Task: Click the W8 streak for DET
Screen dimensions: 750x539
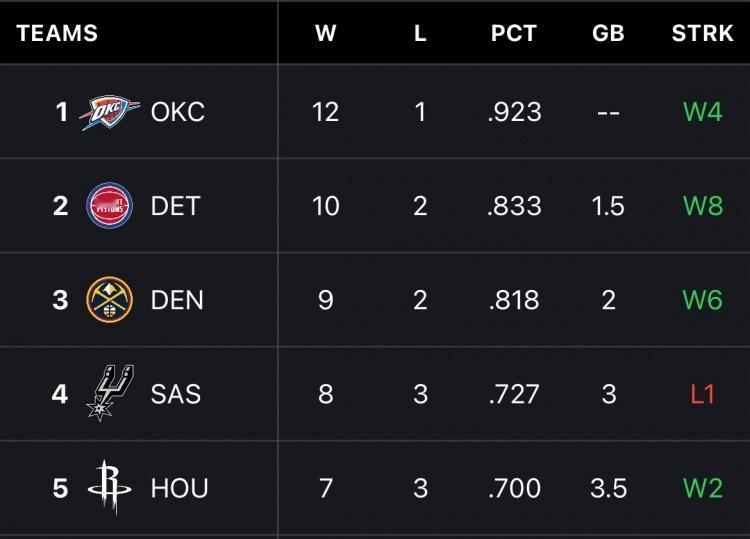Action: pos(702,206)
